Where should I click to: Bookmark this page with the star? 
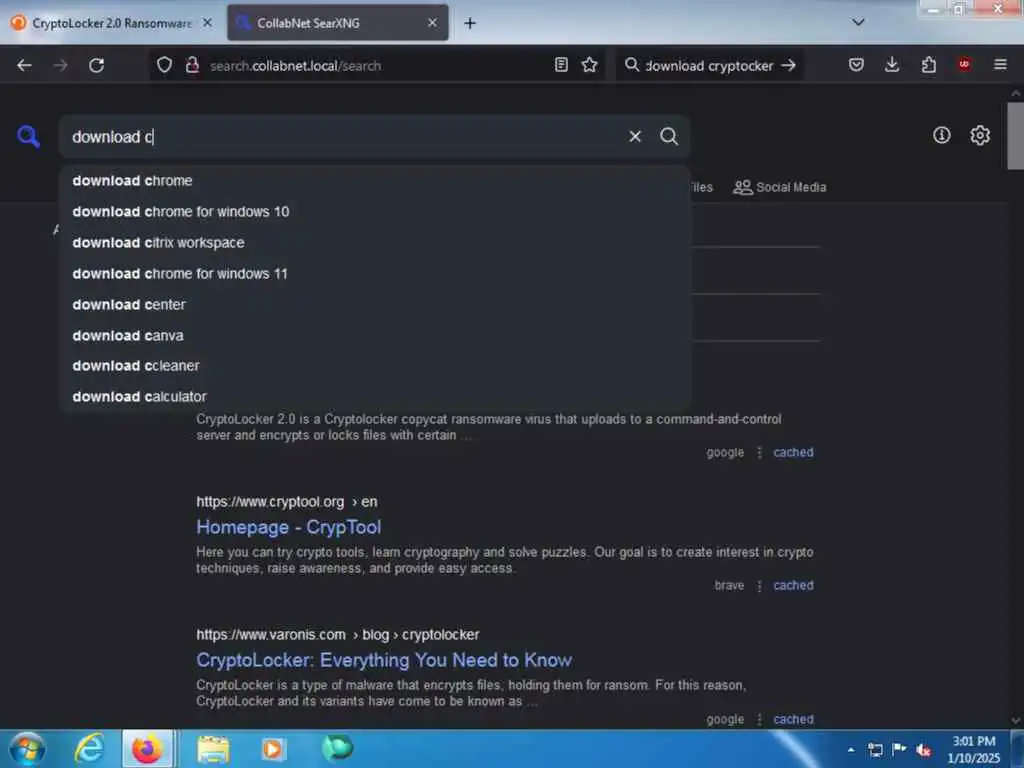pos(590,65)
